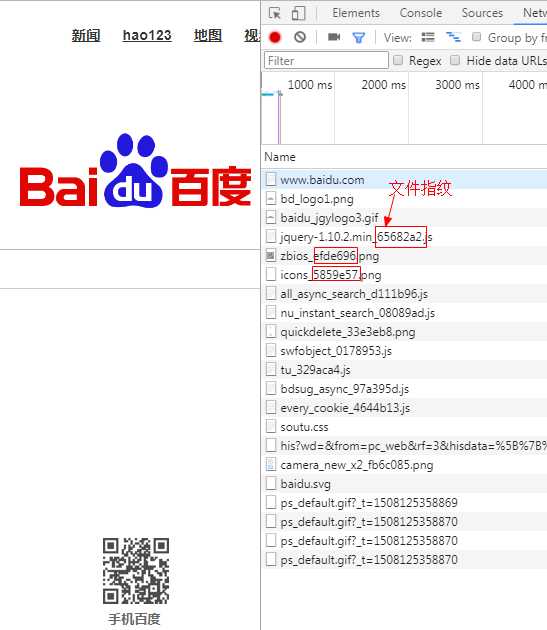Click the 手机百度 label under QR code

coord(134,619)
